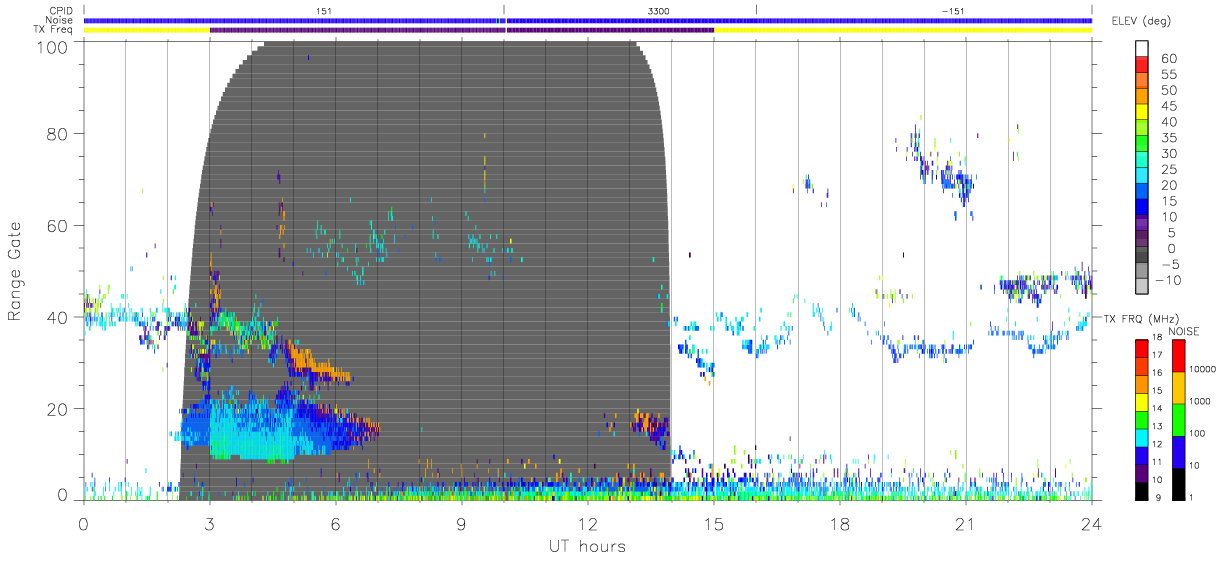Click the CPID value '-151'
Image resolution: width=1228 pixels, height=567 pixels.
pyautogui.click(x=953, y=10)
